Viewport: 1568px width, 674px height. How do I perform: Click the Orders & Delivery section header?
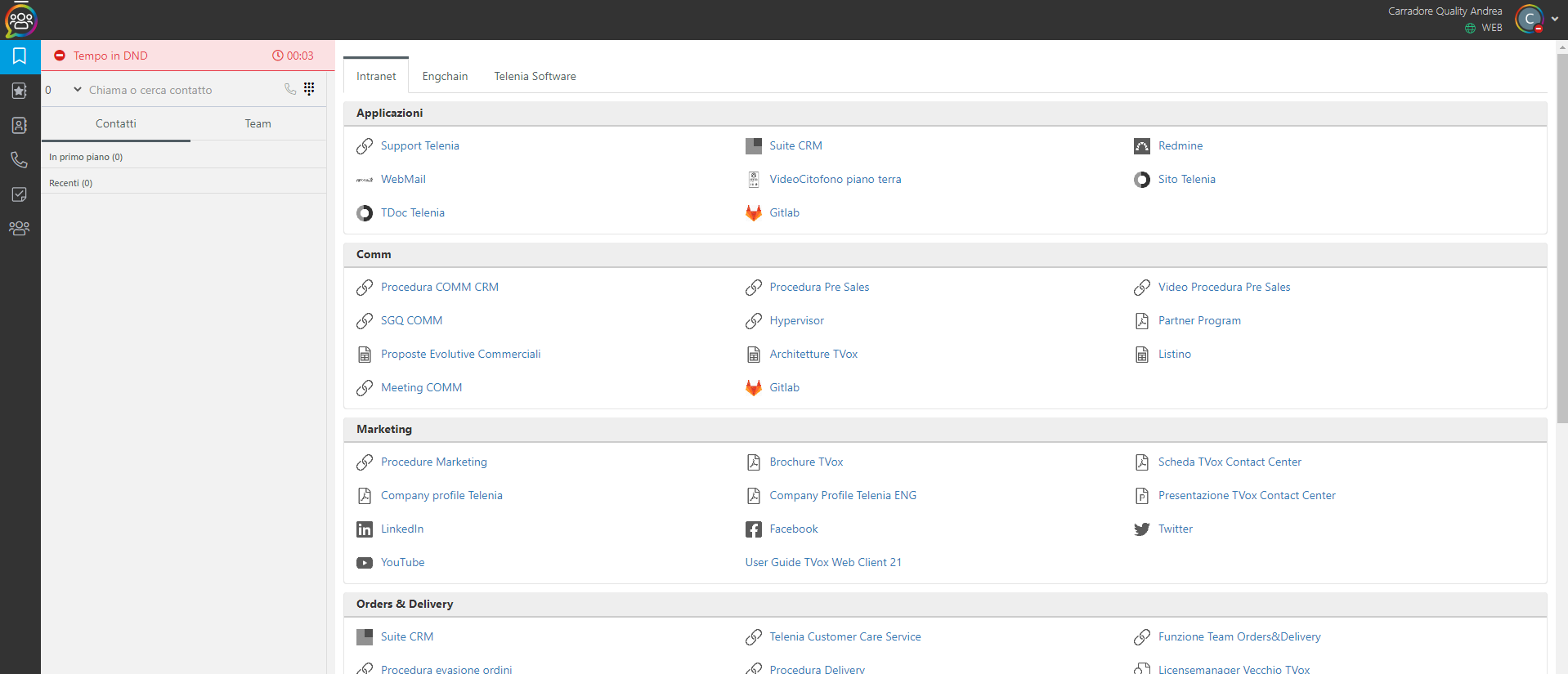[945, 605]
